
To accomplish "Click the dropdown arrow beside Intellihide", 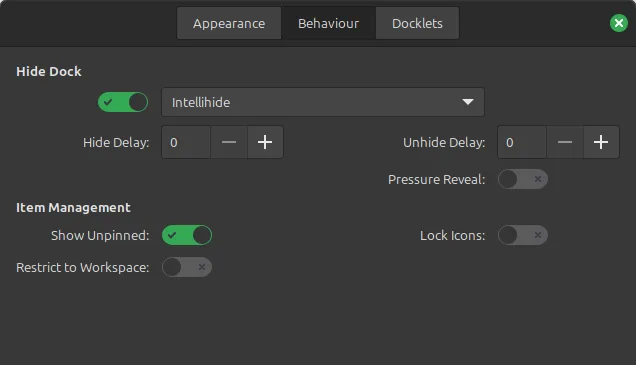I will pyautogui.click(x=468, y=102).
